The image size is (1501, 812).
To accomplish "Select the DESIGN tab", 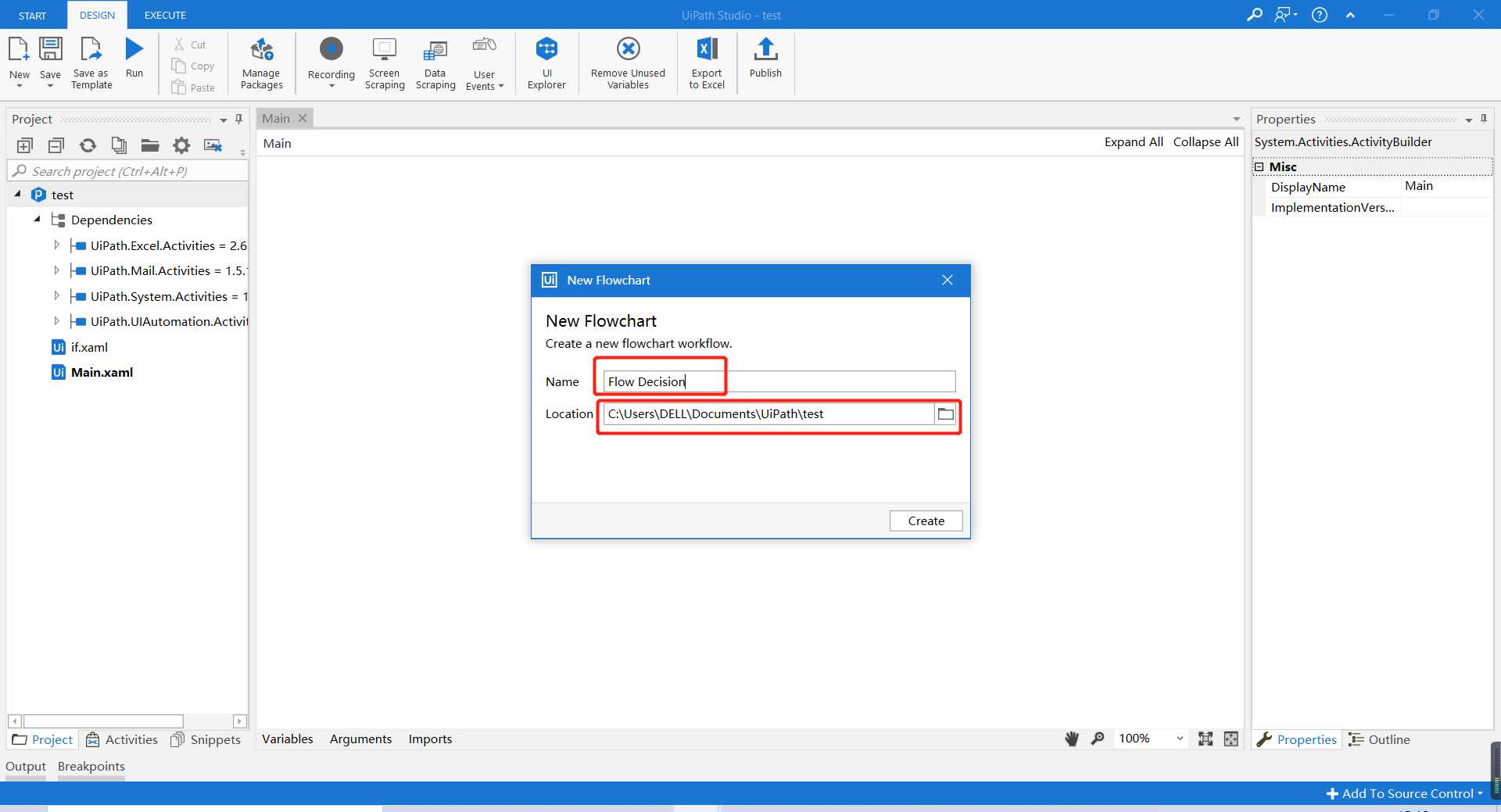I will pos(97,16).
